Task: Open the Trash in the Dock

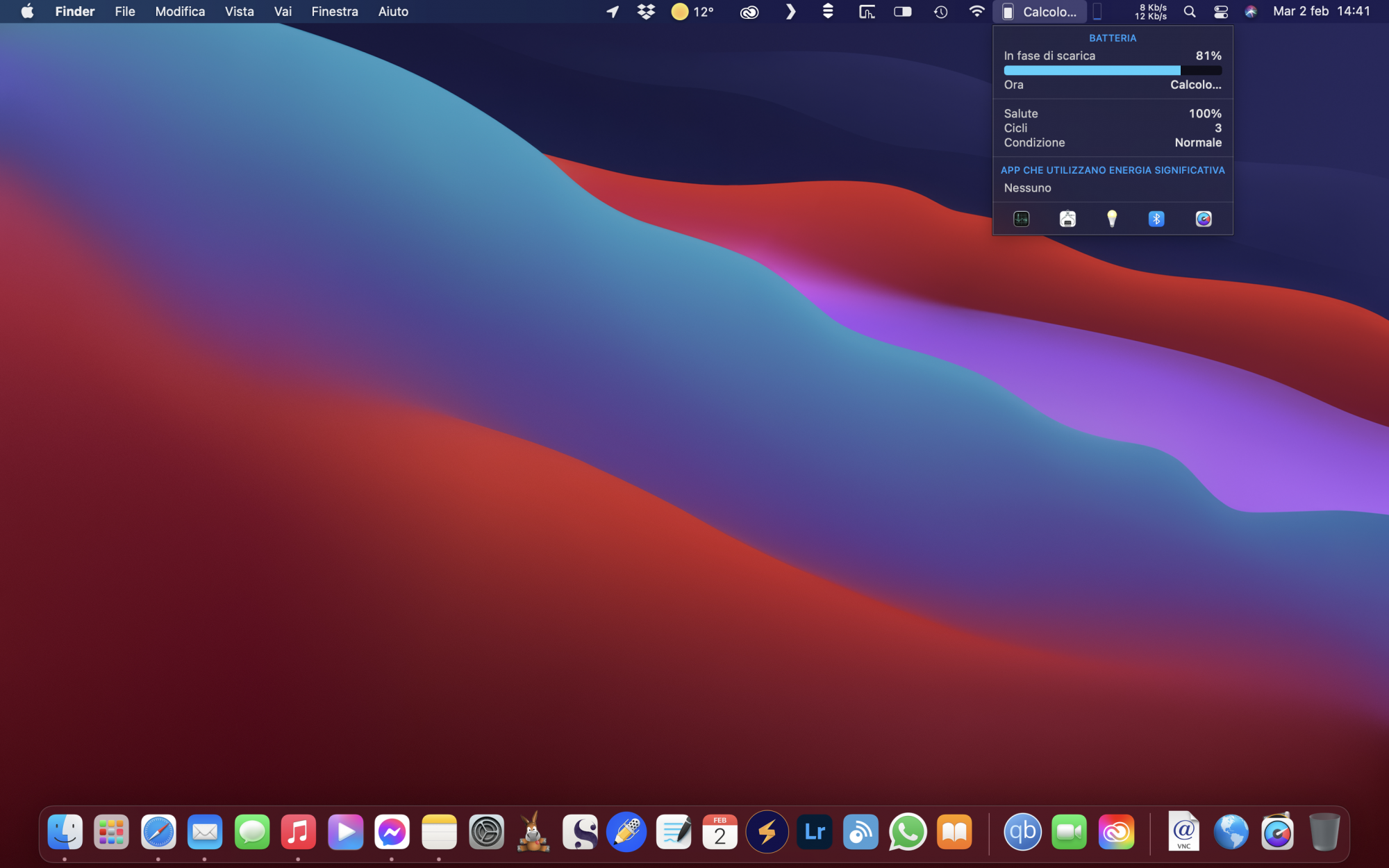Action: [x=1324, y=832]
